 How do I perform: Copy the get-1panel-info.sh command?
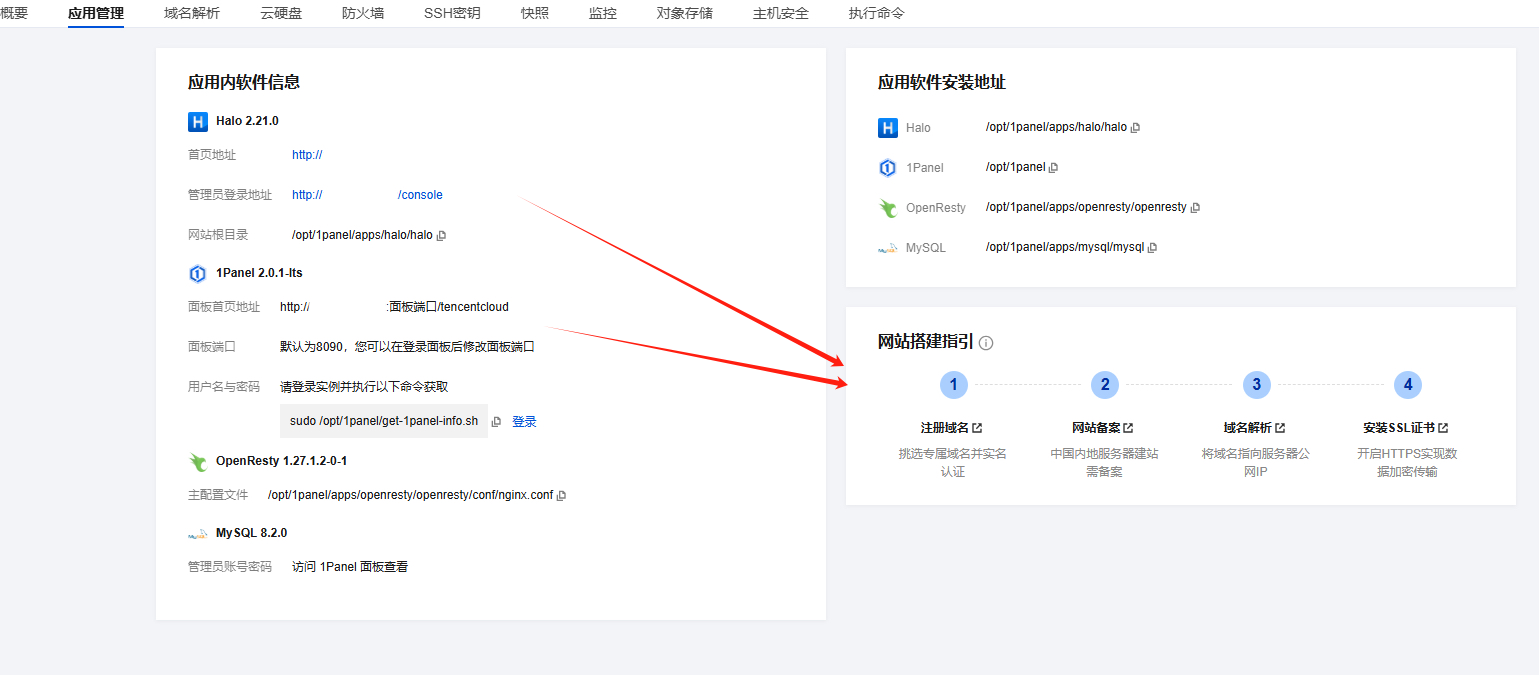(x=496, y=422)
